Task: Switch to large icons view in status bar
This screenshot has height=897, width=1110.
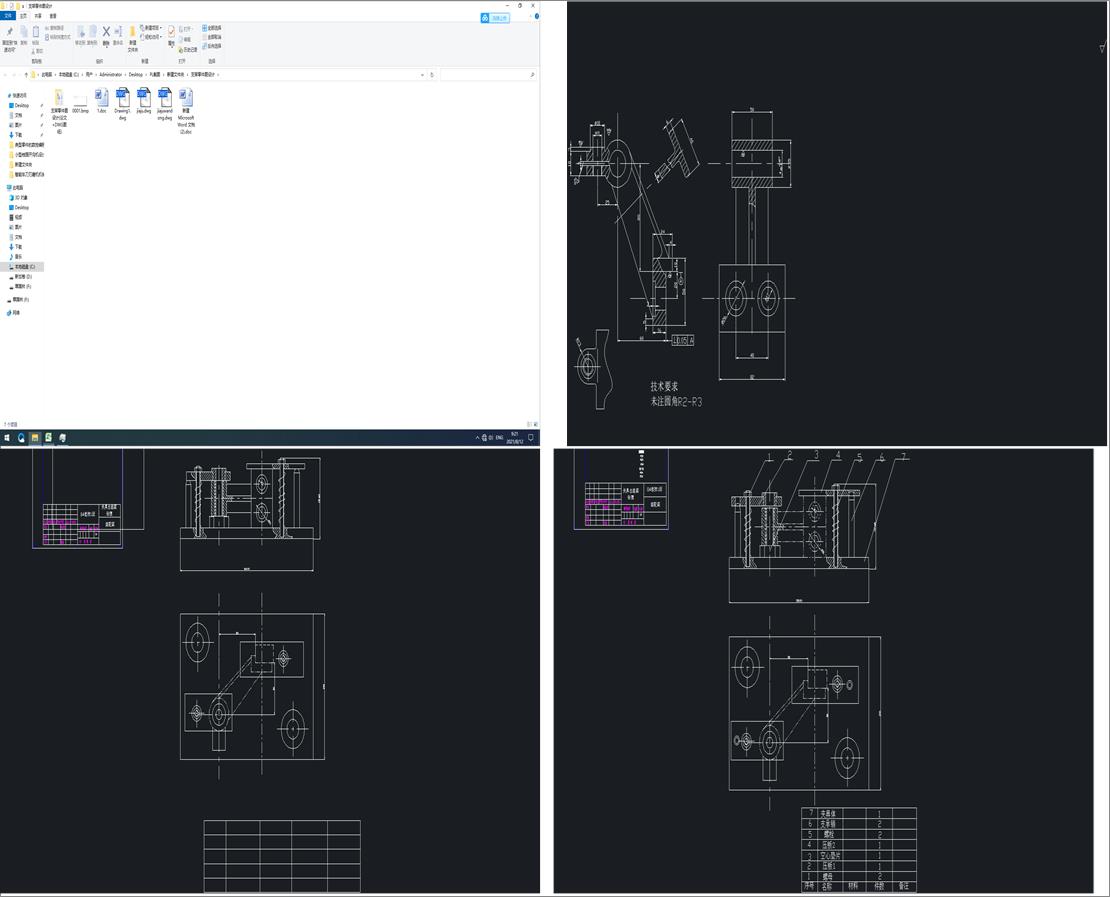Action: (535, 424)
